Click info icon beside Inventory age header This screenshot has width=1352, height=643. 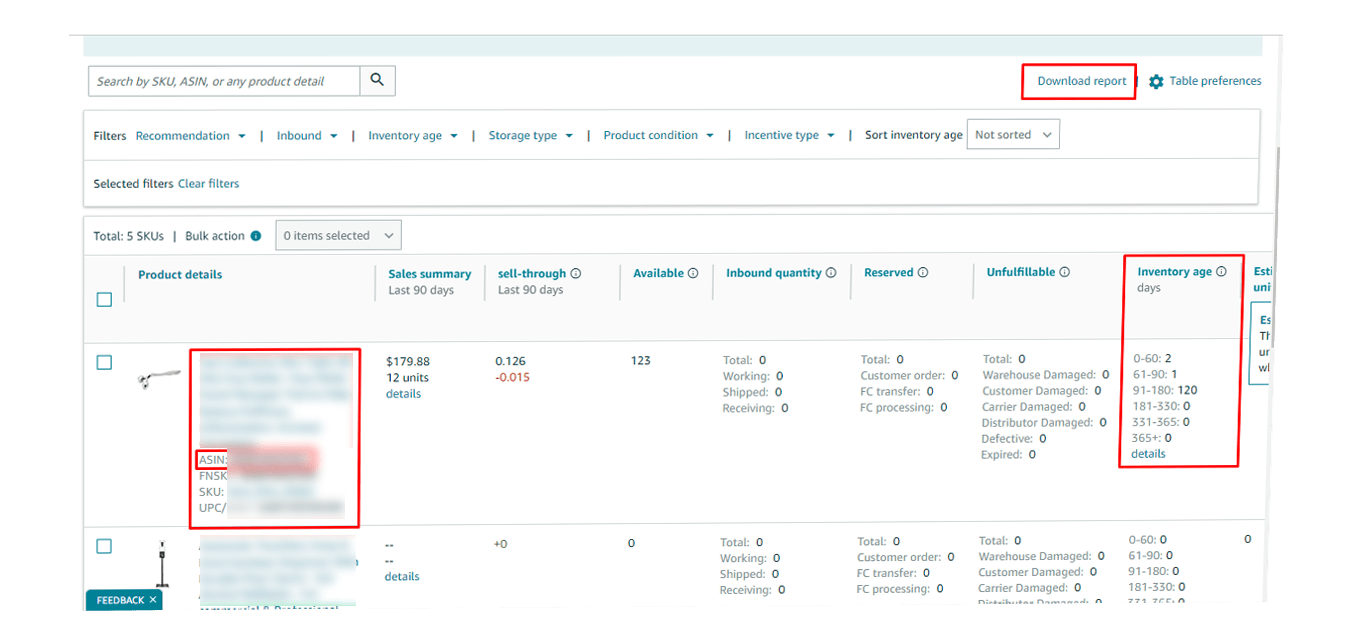tap(1221, 272)
